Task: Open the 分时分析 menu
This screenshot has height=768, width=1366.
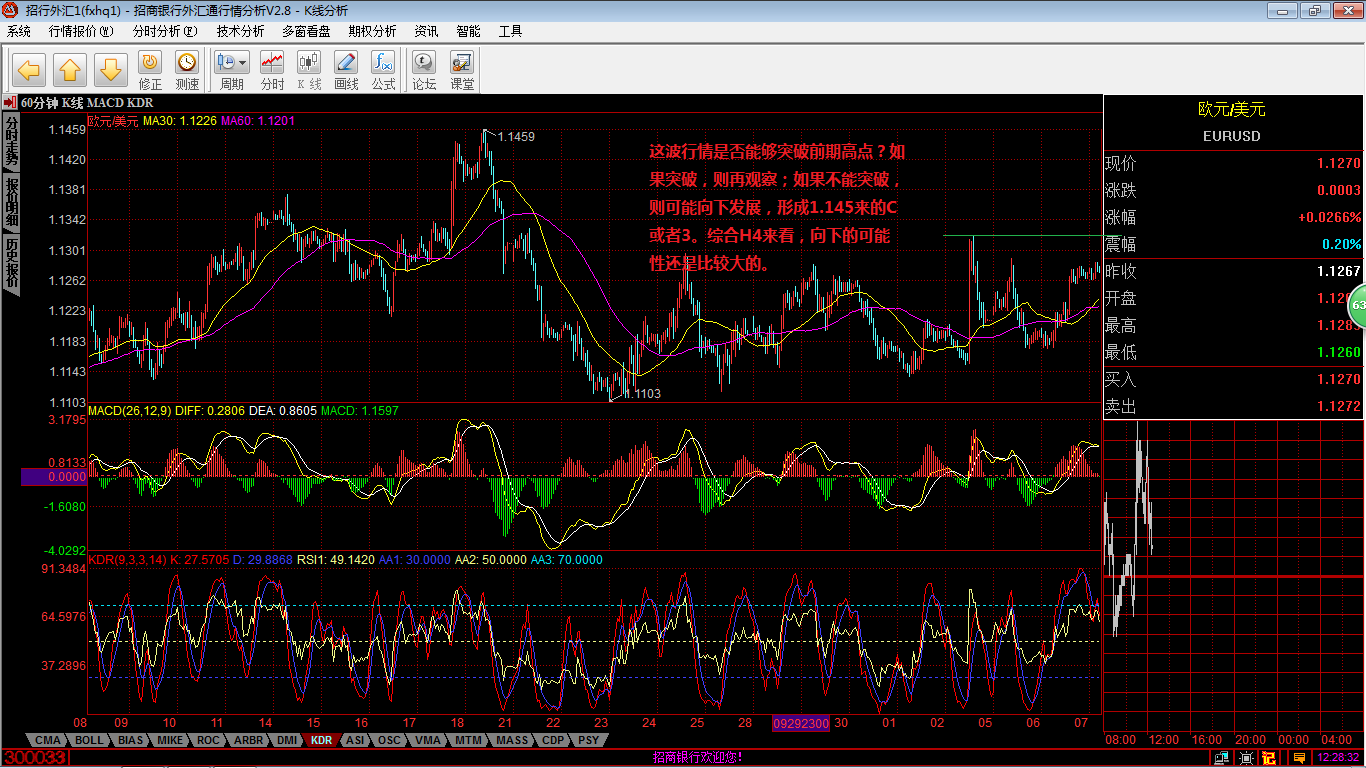Action: 165,31
